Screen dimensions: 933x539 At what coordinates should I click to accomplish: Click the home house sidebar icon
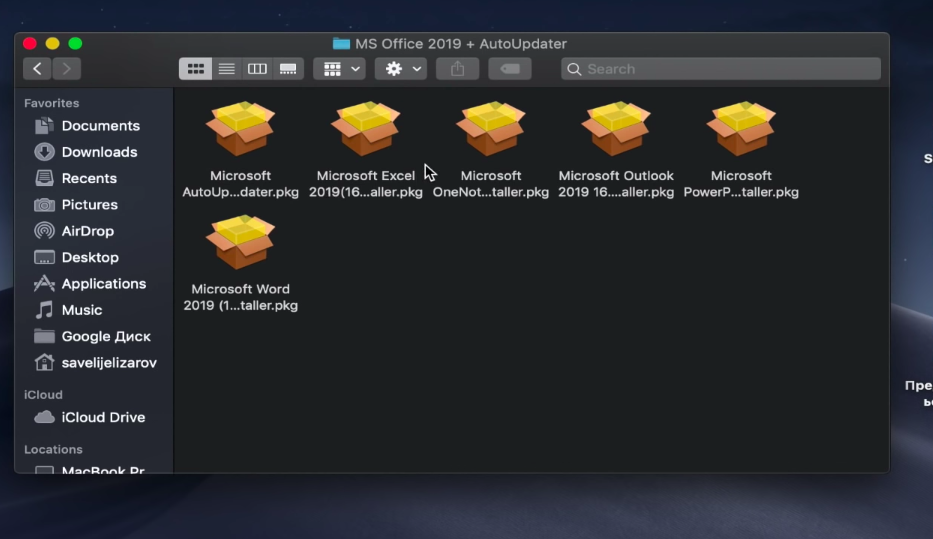click(44, 362)
